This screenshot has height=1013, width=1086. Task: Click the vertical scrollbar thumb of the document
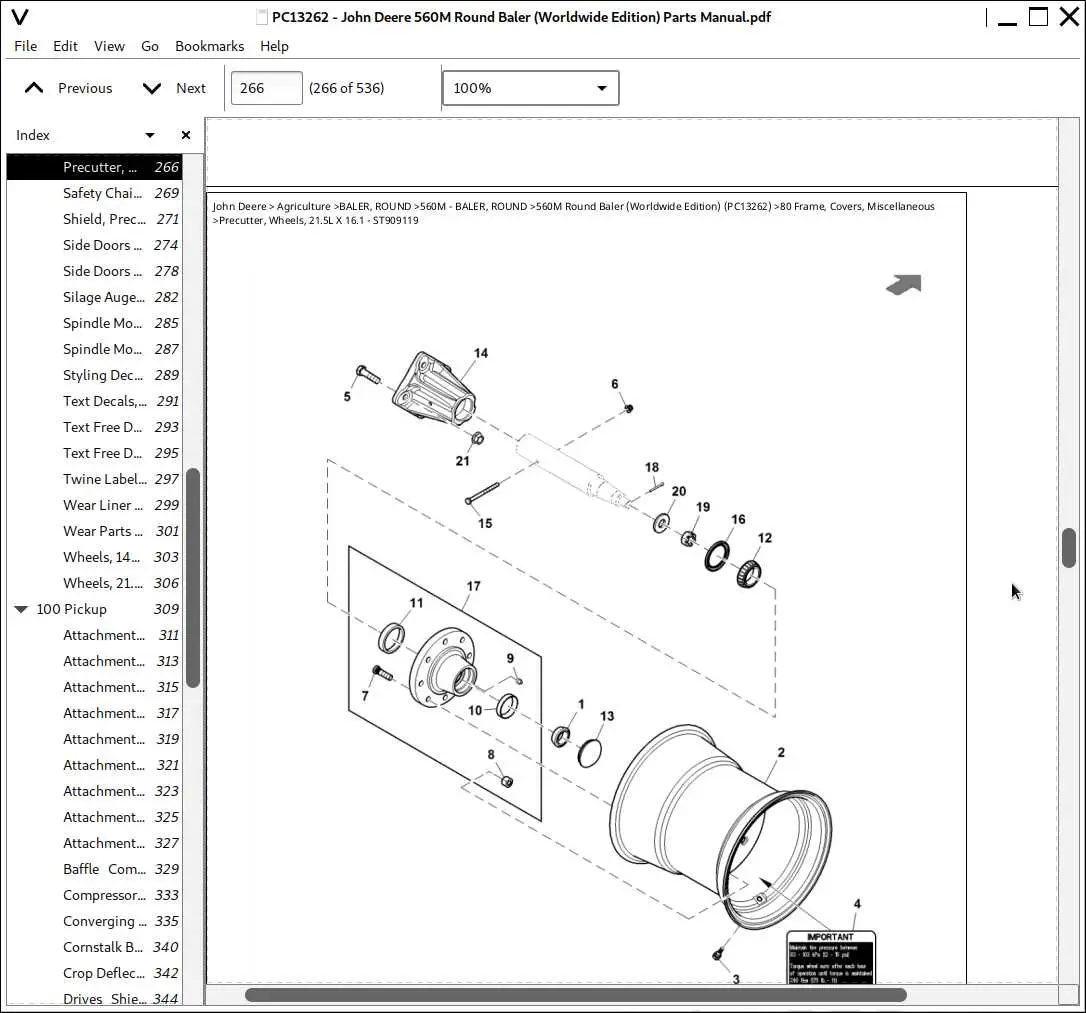(x=1068, y=548)
